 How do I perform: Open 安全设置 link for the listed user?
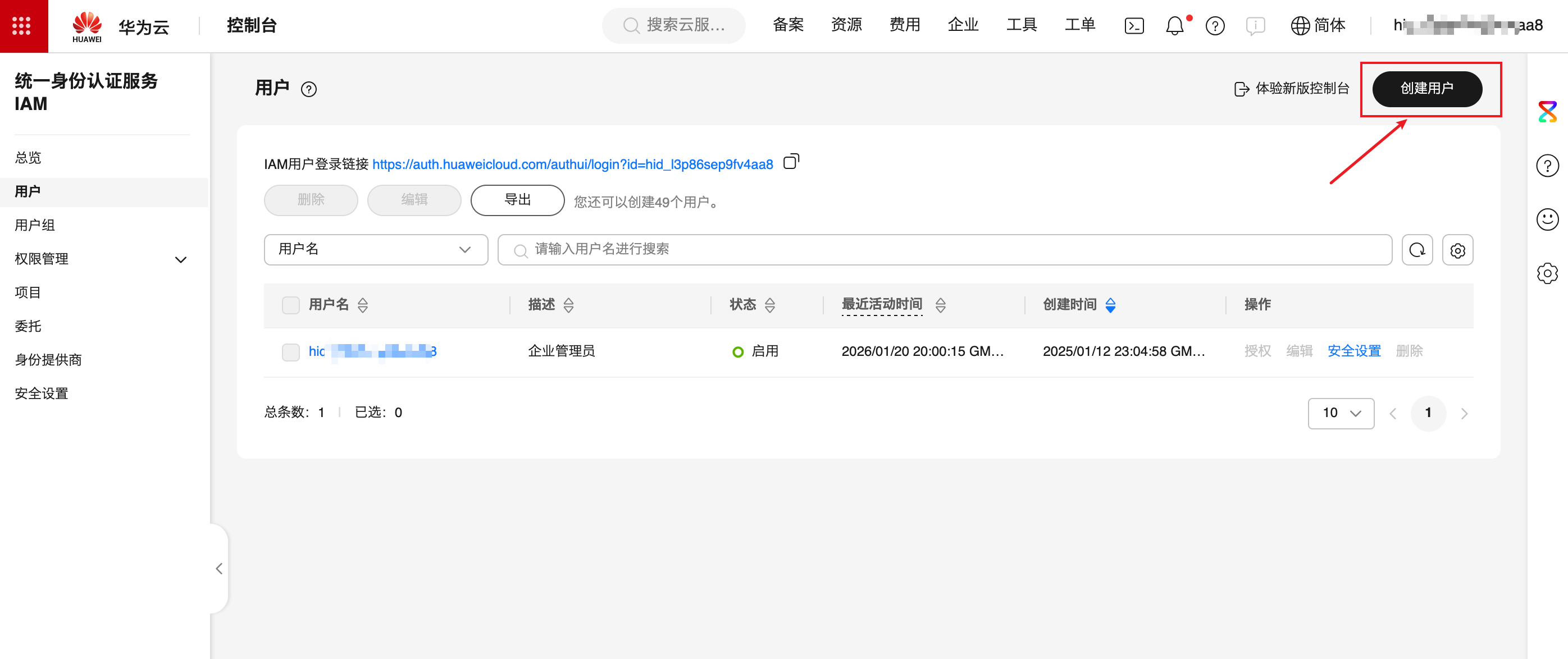[x=1353, y=351]
